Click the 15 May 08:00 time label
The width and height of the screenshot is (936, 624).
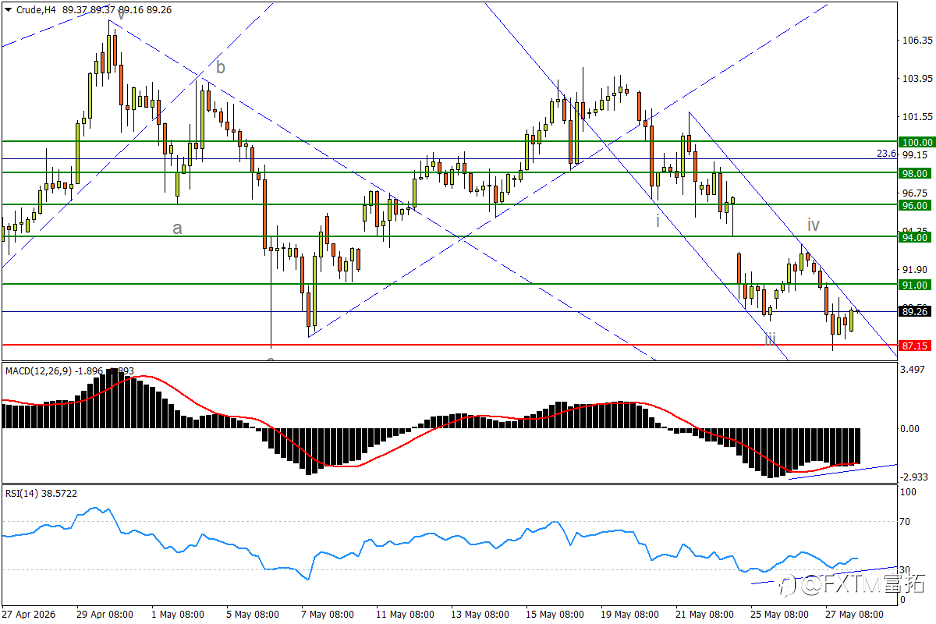point(555,614)
